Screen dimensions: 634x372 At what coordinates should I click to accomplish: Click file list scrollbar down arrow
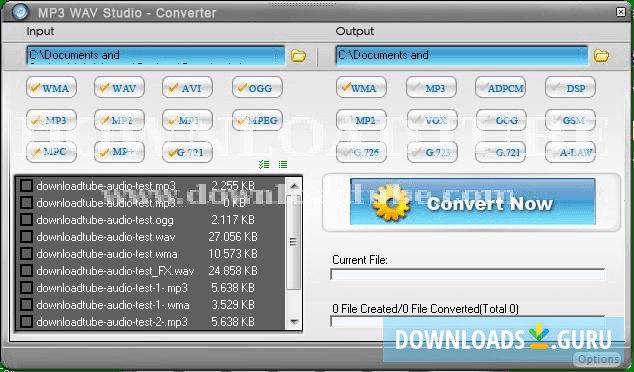click(294, 322)
